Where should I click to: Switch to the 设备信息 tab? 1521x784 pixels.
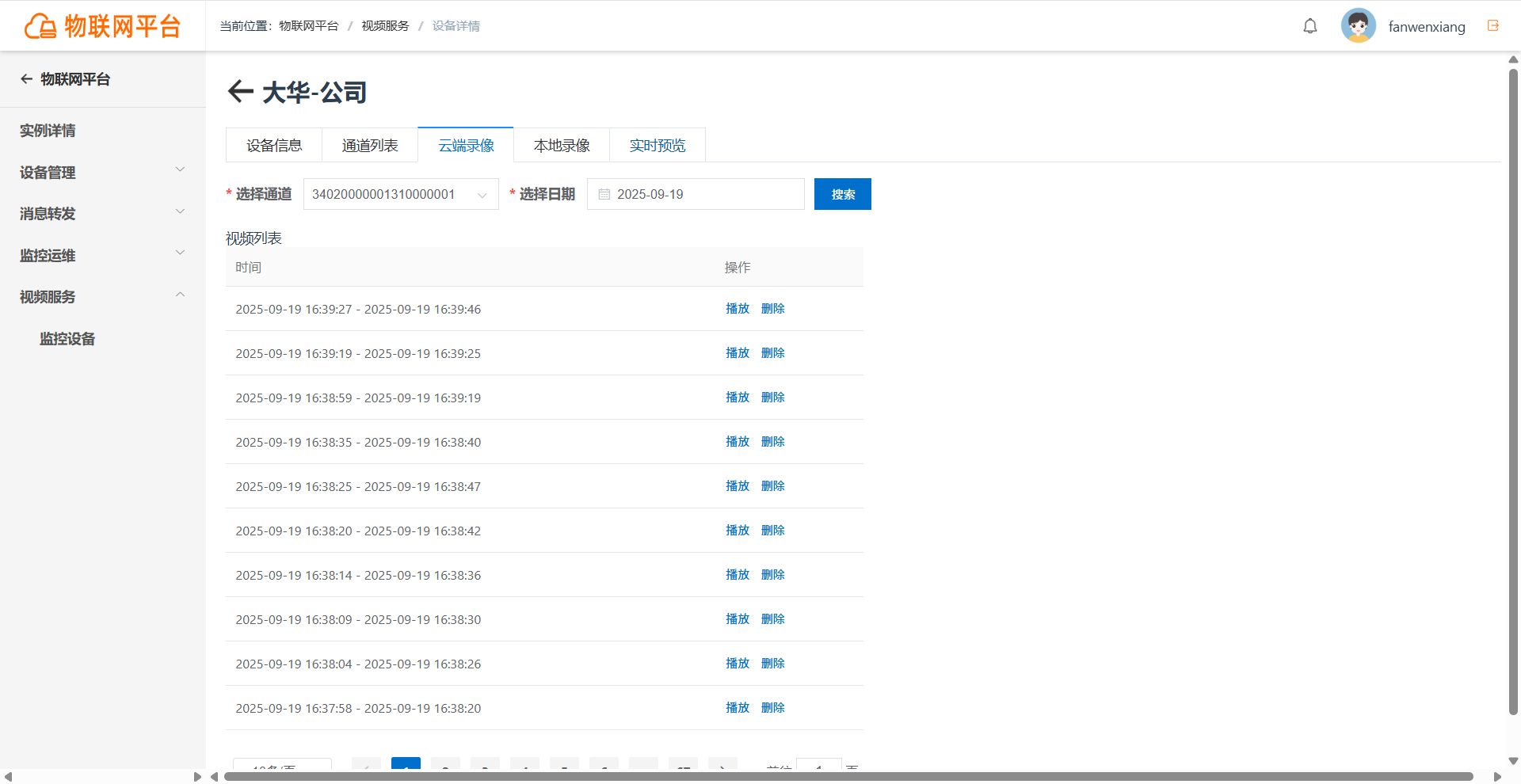click(274, 145)
